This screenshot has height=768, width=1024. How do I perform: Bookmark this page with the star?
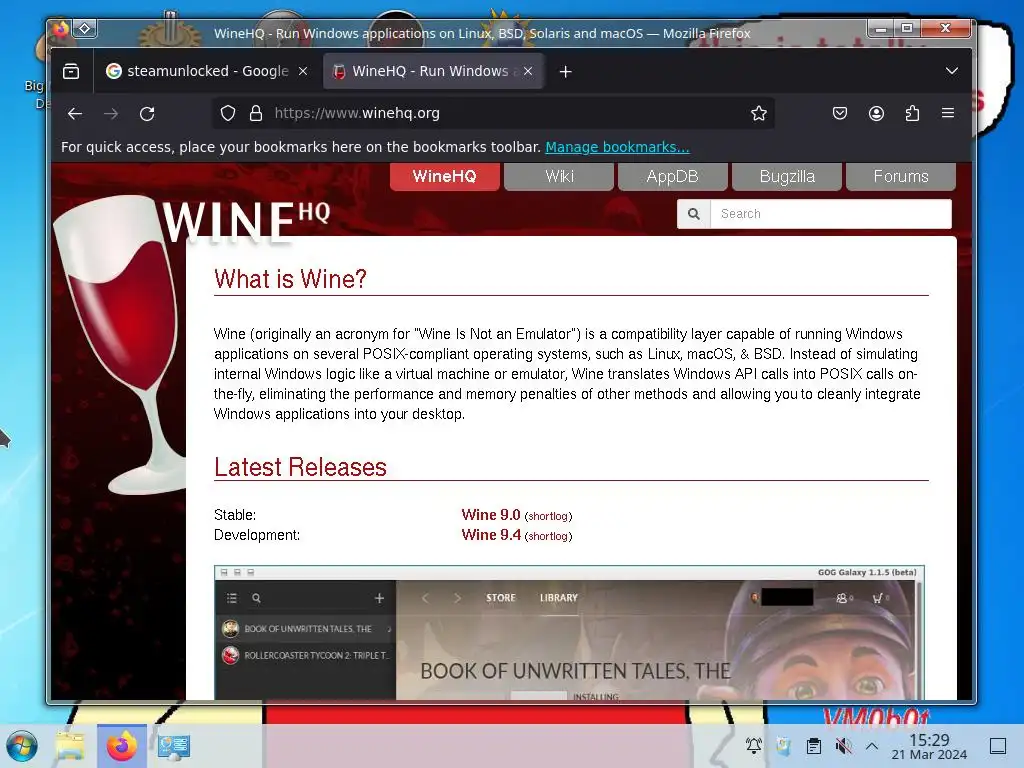click(758, 113)
